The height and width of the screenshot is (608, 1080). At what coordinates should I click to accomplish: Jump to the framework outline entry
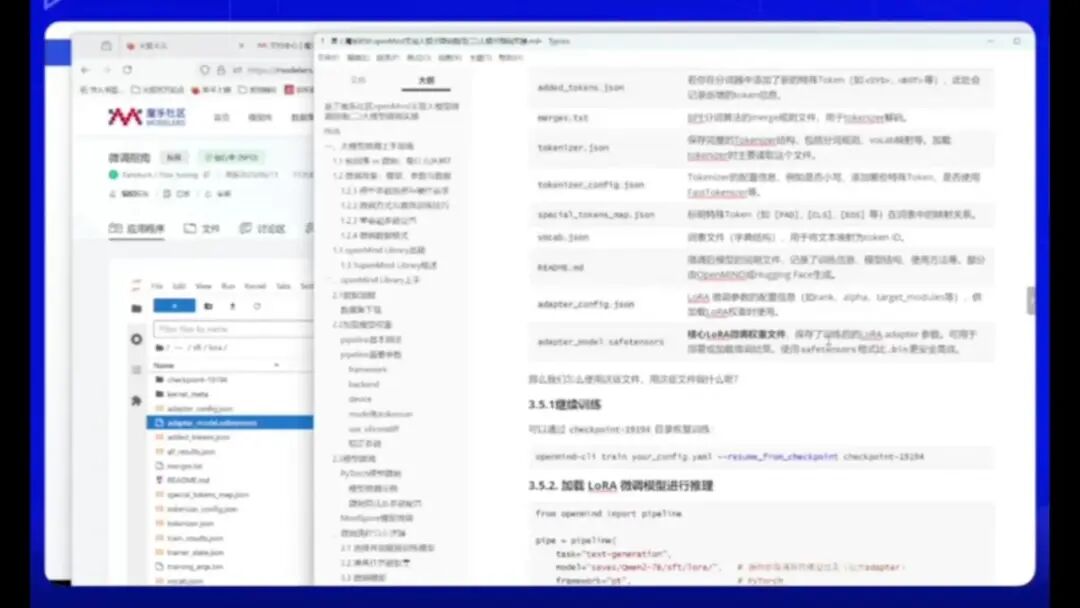click(368, 370)
